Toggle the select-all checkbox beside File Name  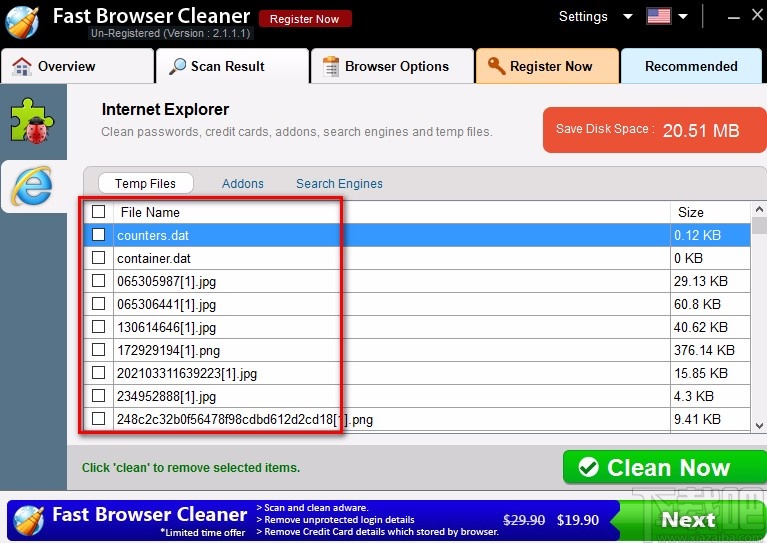(98, 211)
